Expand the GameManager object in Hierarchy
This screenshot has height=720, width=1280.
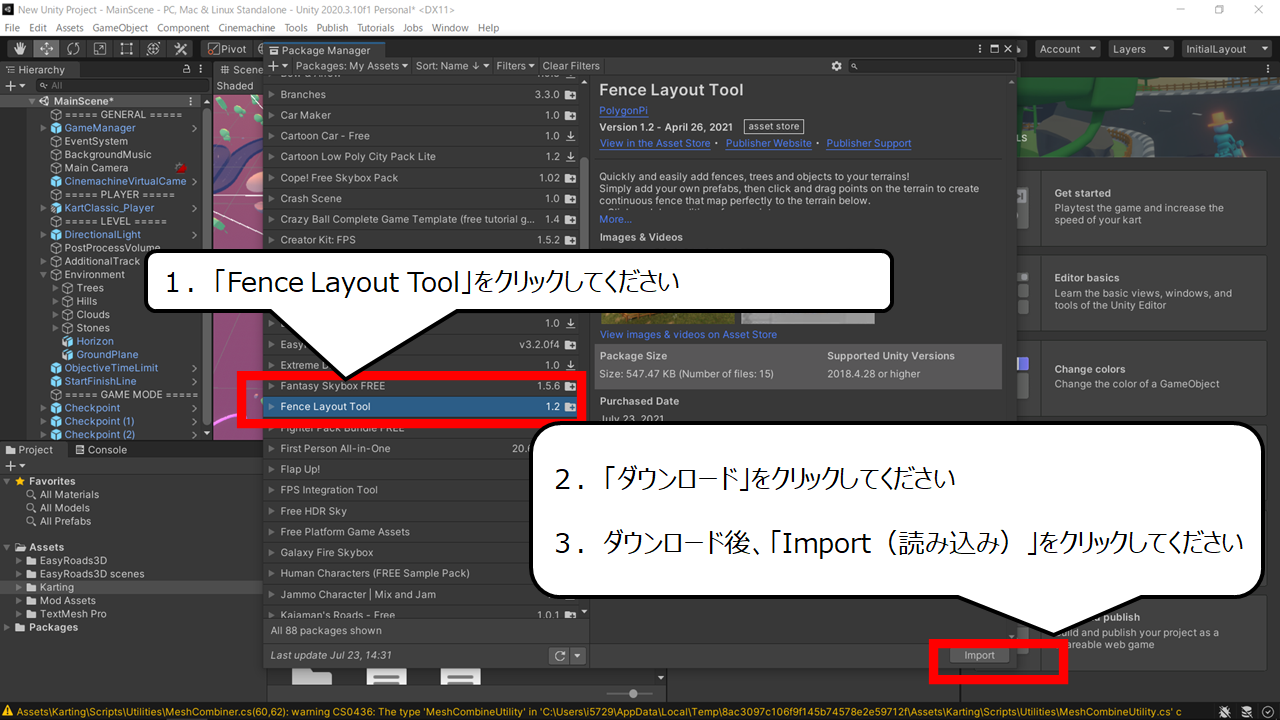44,128
